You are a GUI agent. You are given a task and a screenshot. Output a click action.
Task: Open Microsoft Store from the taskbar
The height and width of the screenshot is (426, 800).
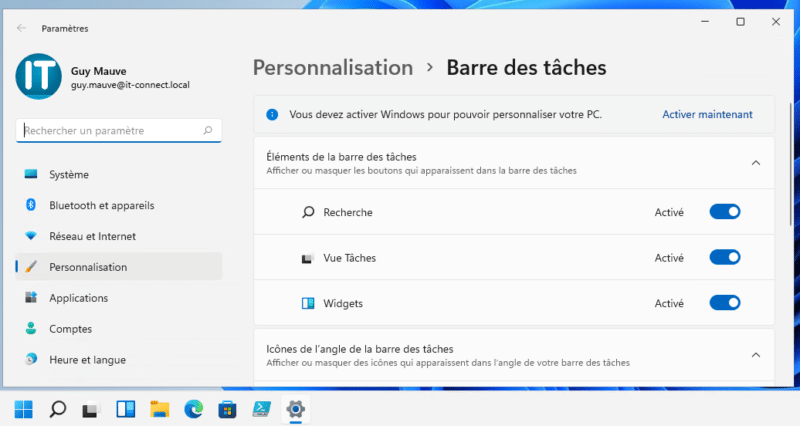coord(227,409)
